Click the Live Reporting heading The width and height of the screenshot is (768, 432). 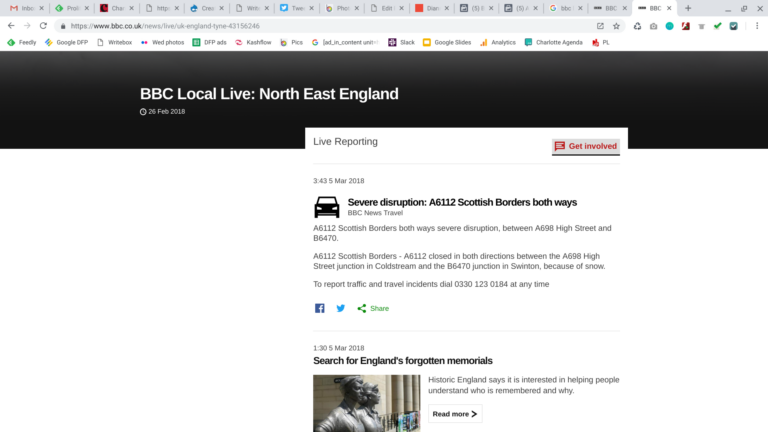click(345, 142)
